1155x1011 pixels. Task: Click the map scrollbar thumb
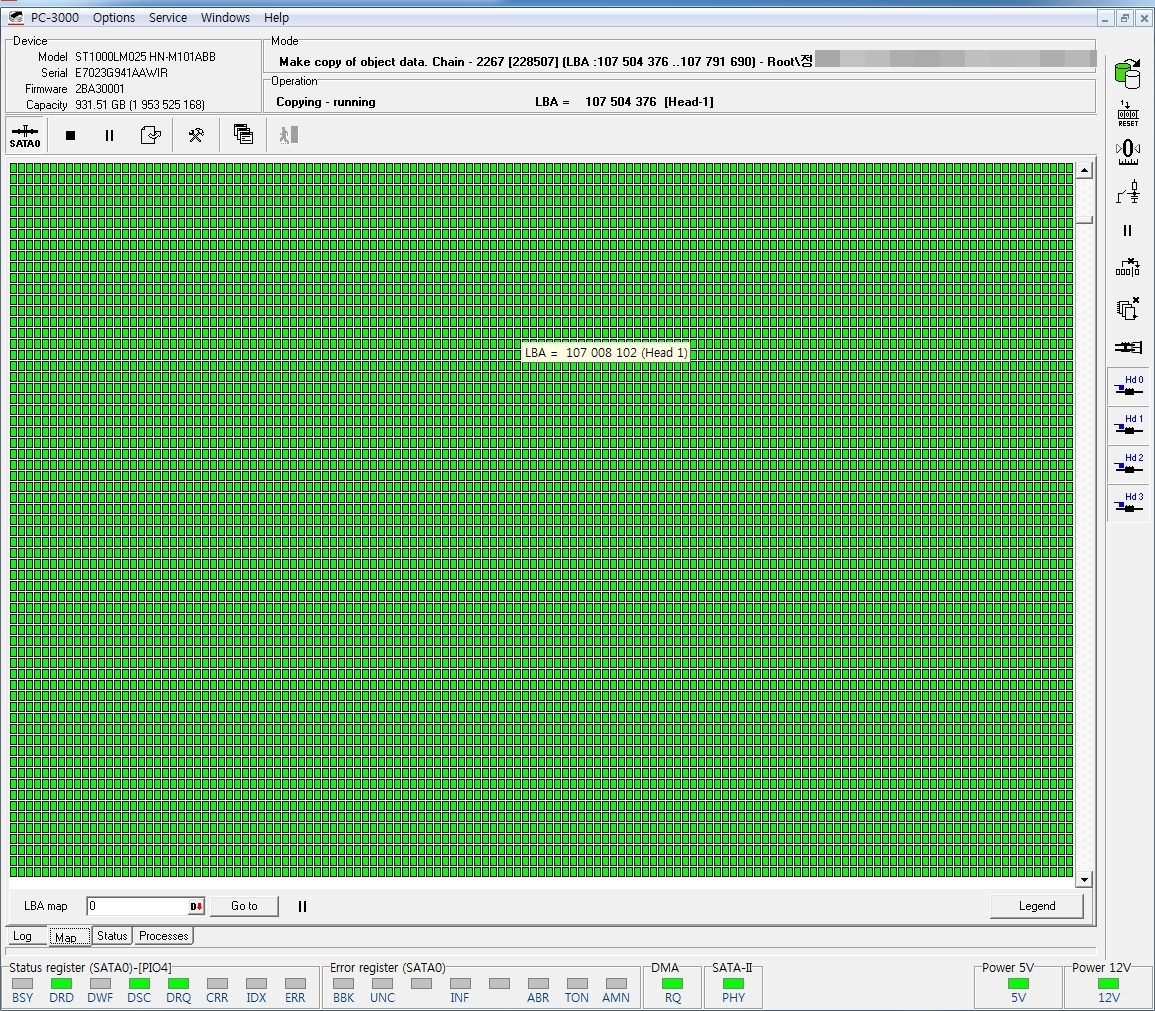click(1084, 219)
